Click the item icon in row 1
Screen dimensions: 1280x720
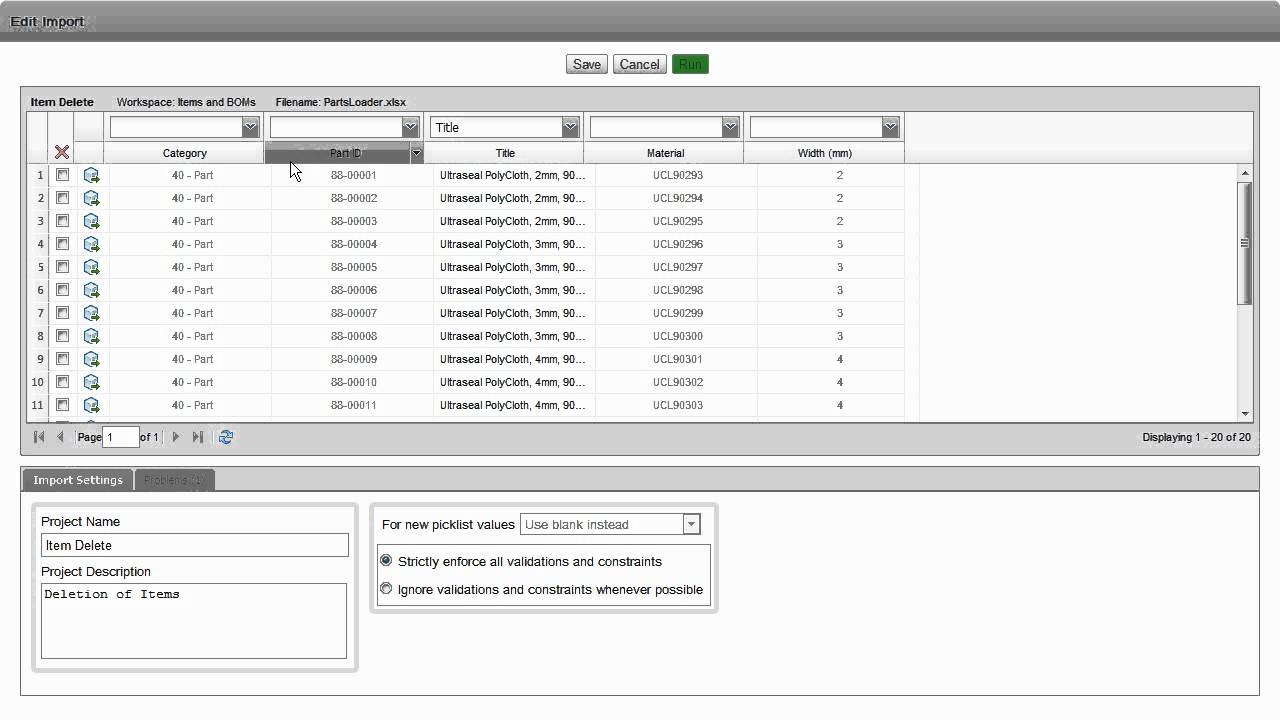click(x=91, y=175)
